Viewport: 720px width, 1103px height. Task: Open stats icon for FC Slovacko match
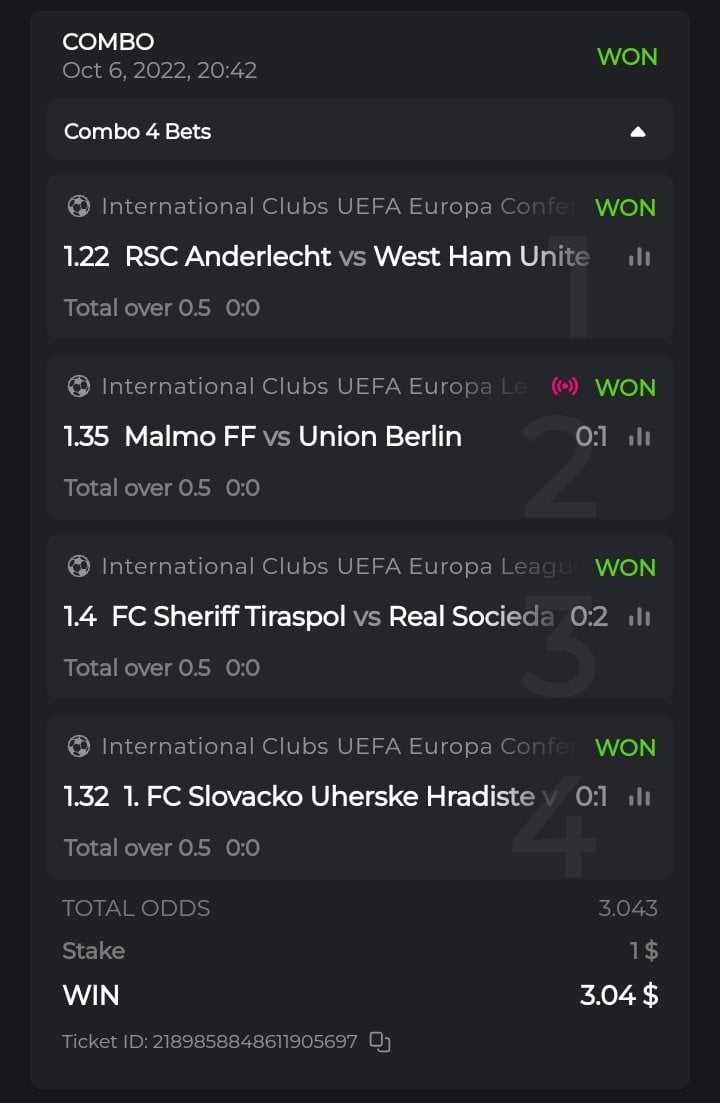click(x=639, y=797)
